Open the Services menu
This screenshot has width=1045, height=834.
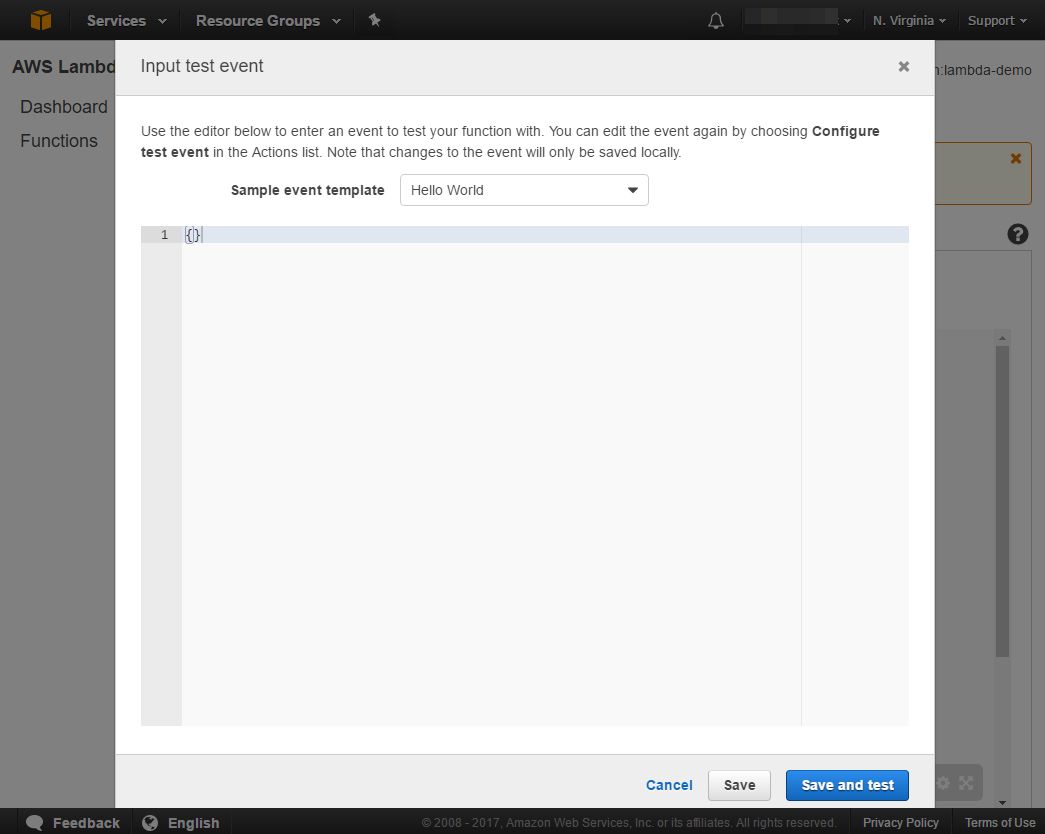[127, 21]
